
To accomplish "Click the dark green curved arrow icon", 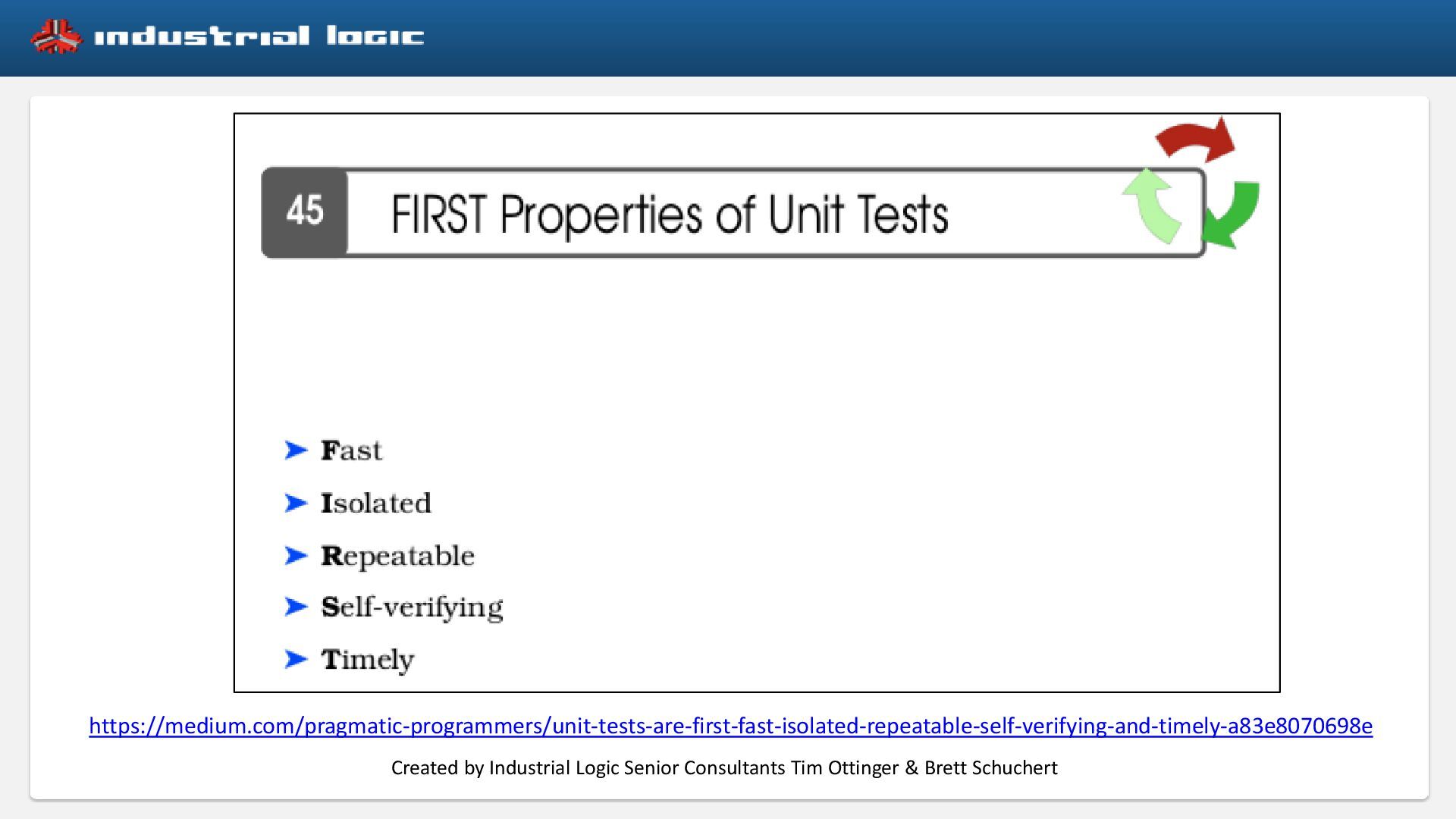I will [x=1232, y=215].
